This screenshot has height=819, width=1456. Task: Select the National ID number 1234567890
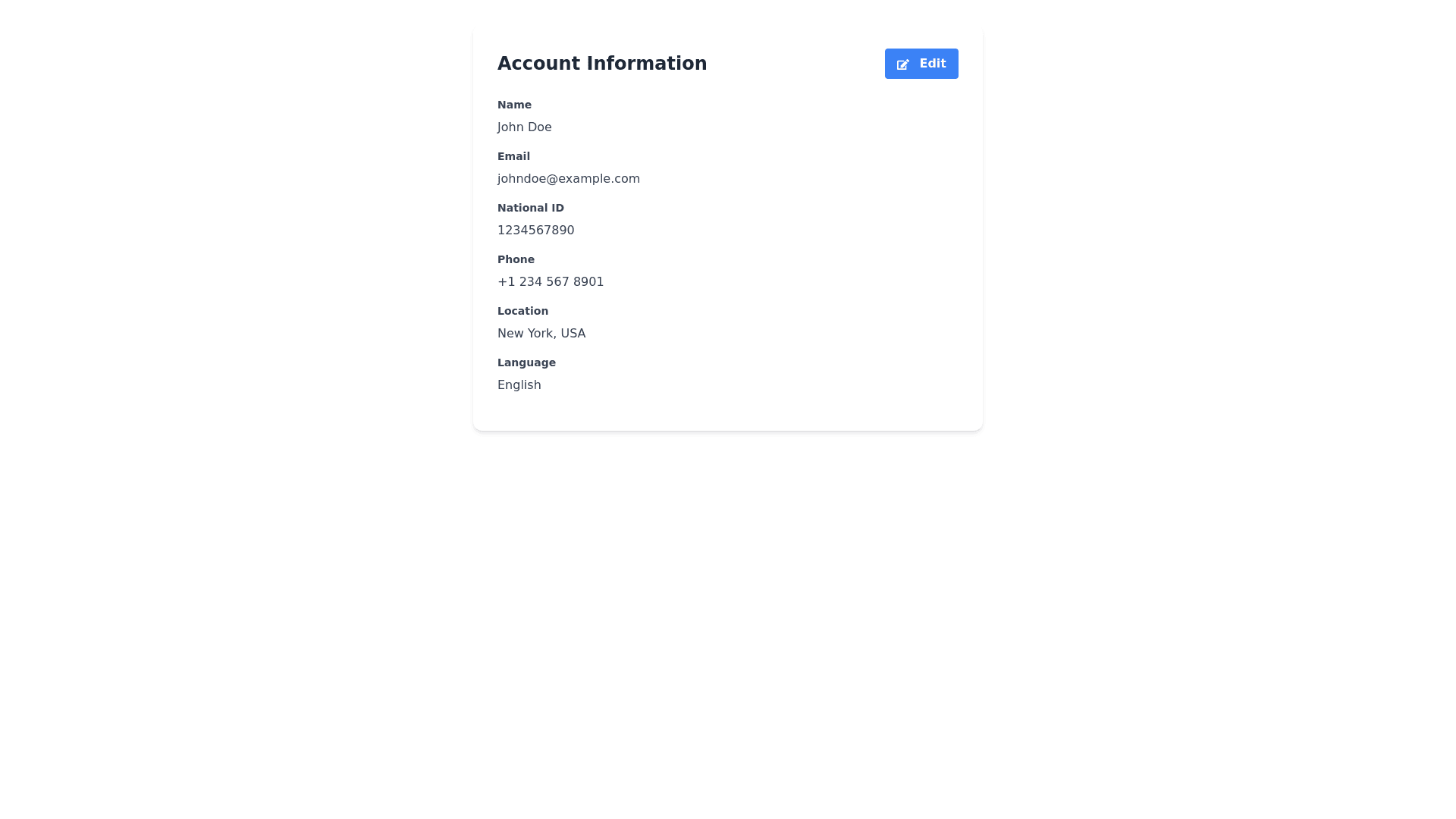click(535, 231)
